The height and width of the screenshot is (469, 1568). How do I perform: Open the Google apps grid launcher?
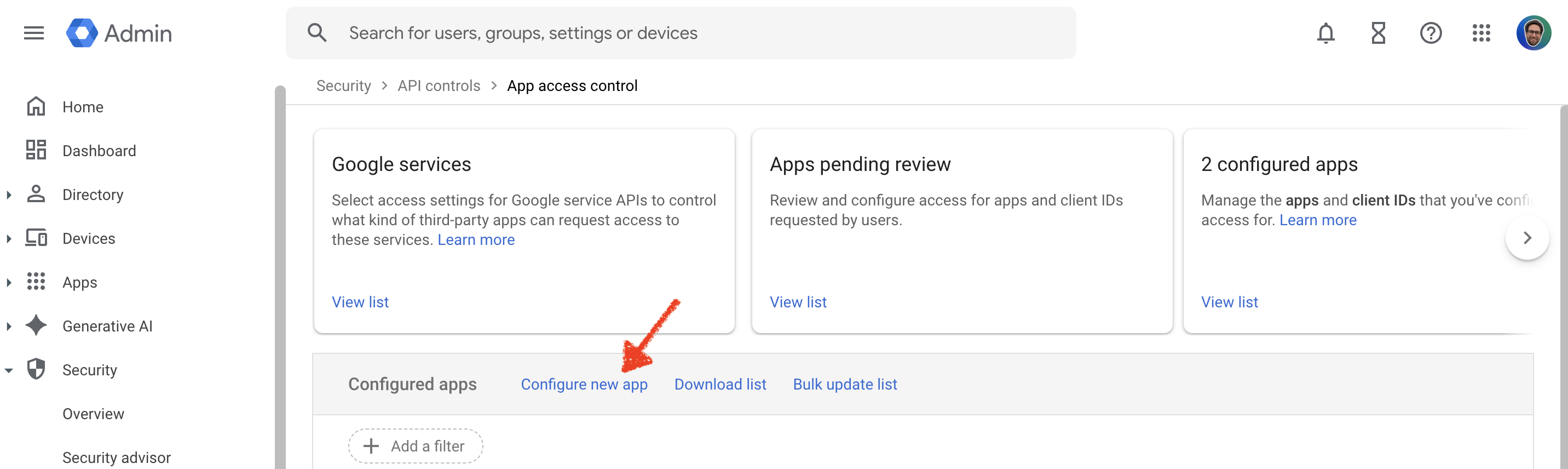(x=1481, y=33)
